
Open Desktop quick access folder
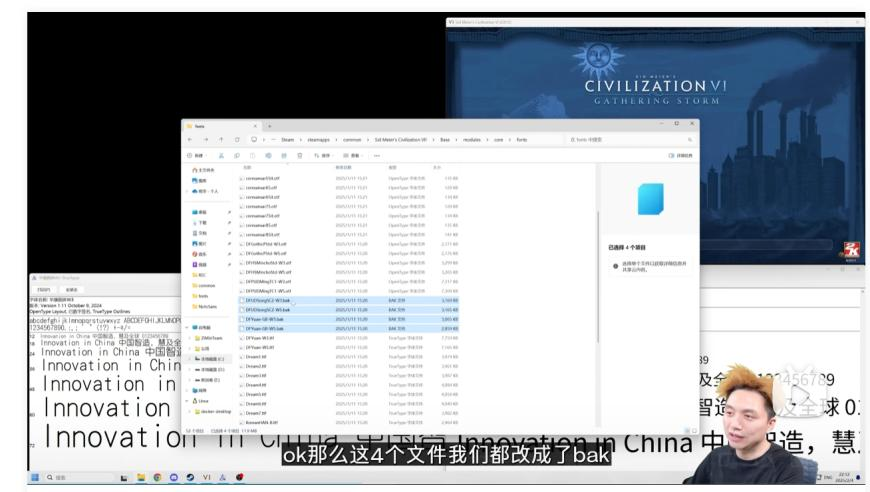click(199, 212)
